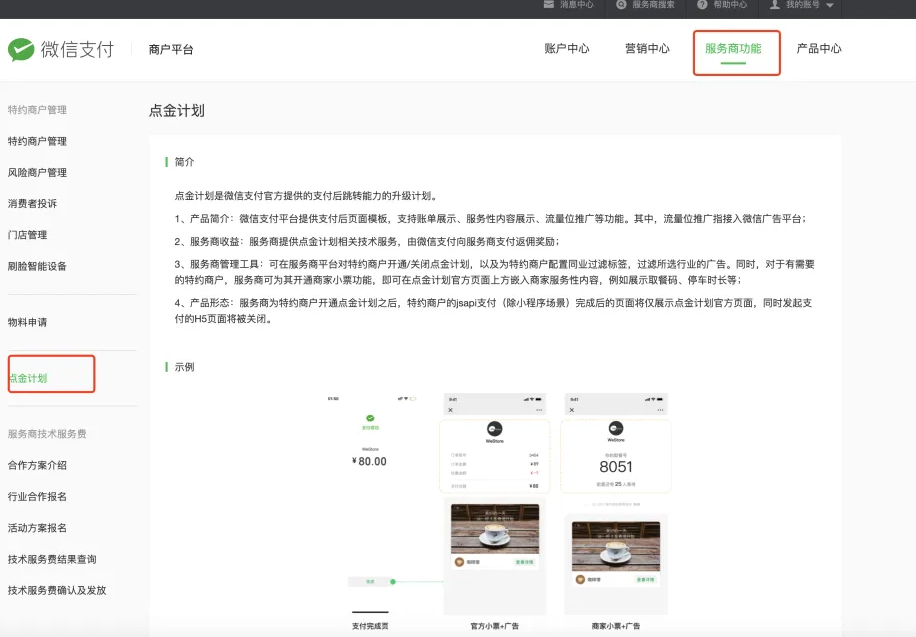Open 风险商户管理 sidebar link
This screenshot has width=916, height=637.
click(37, 173)
